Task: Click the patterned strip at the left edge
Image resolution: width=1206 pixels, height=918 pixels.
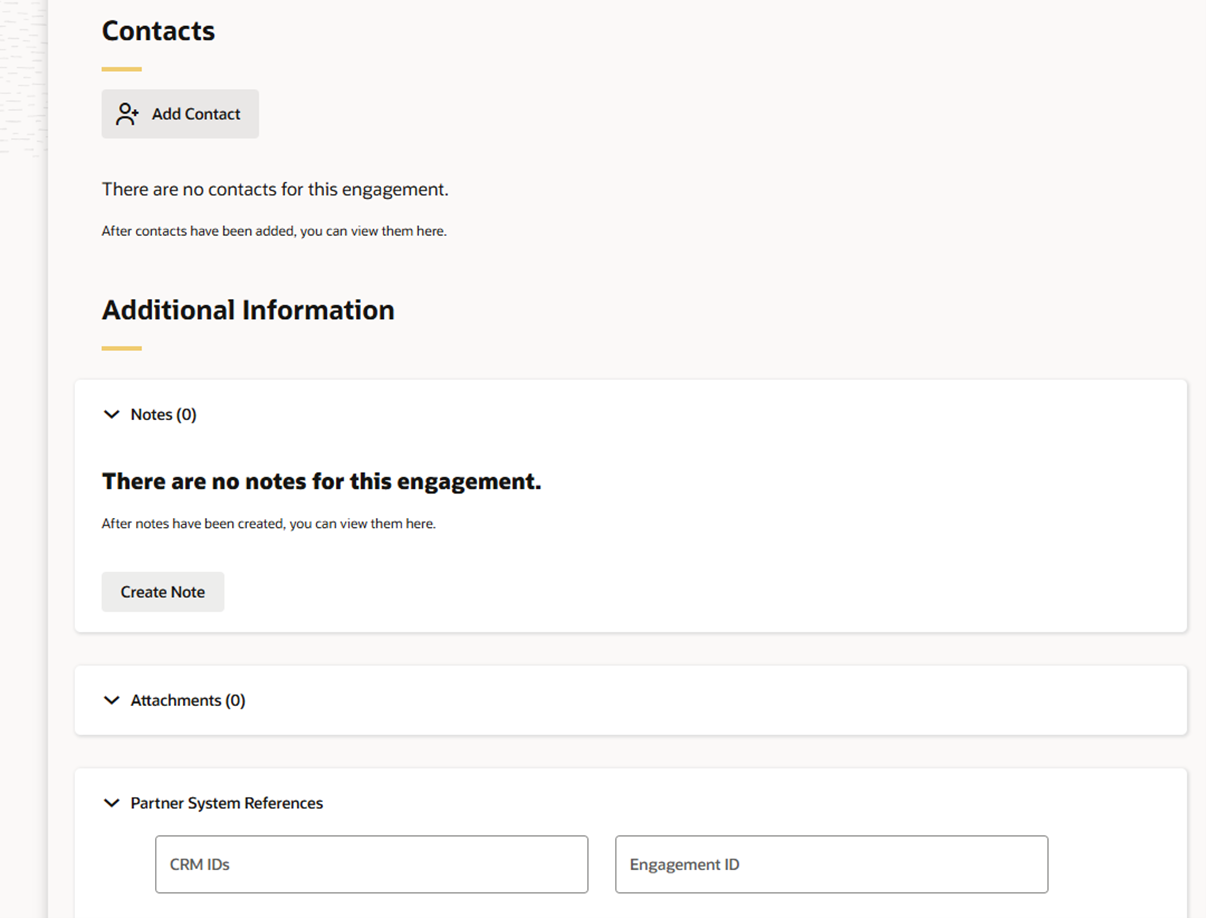Action: [23, 80]
